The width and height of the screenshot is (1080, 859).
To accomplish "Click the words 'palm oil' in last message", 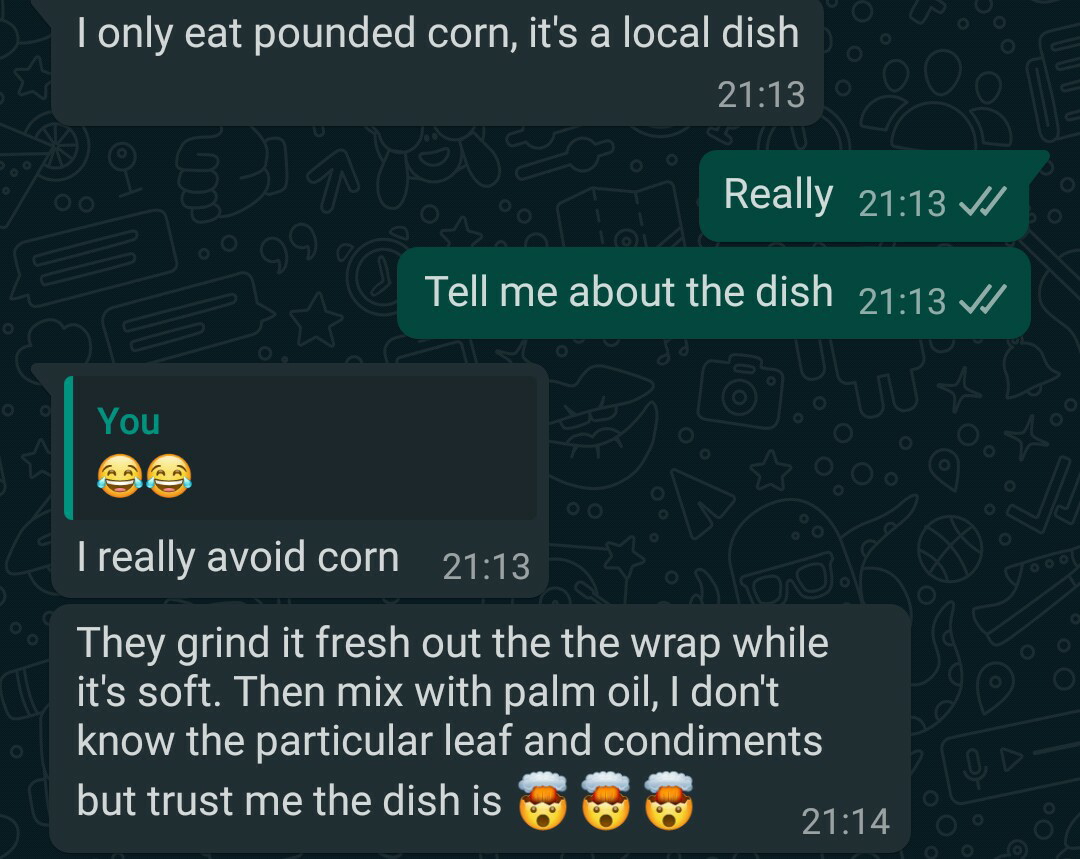I will (577, 692).
